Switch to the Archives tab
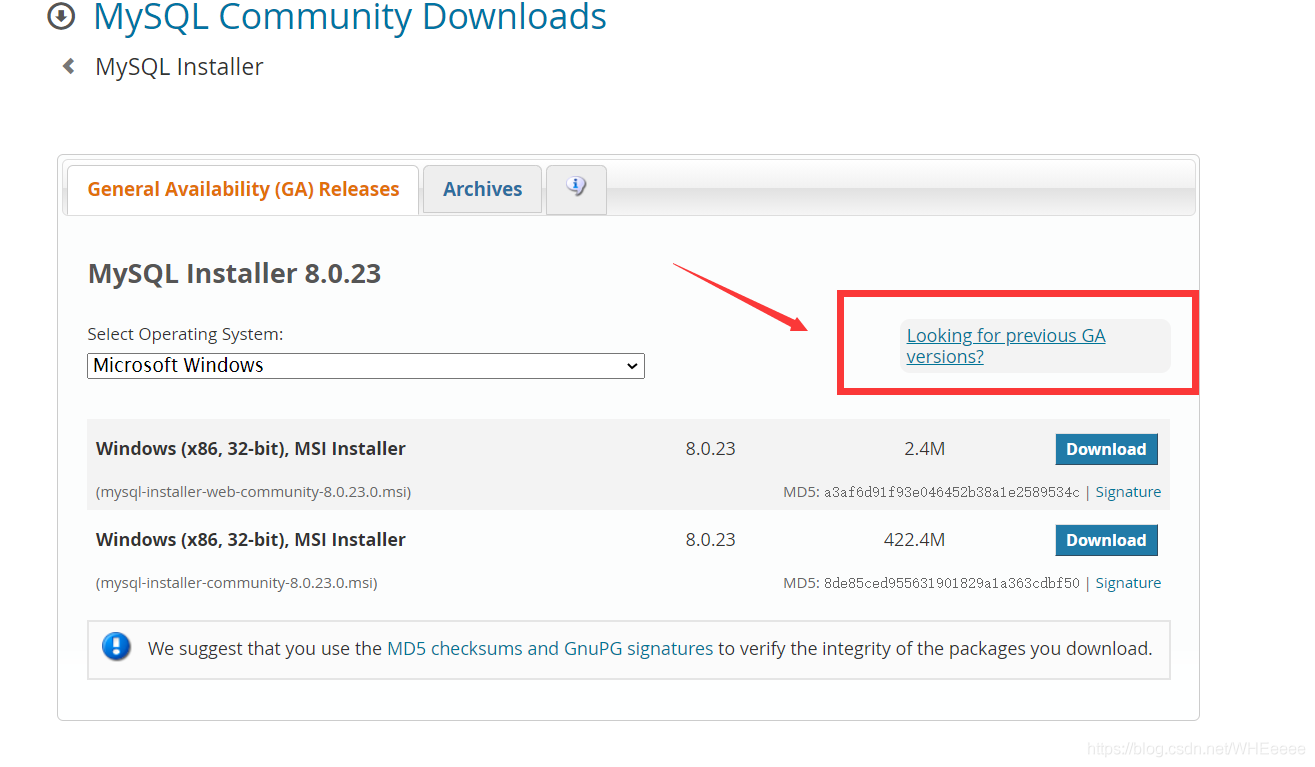1315x767 pixels. [x=482, y=190]
